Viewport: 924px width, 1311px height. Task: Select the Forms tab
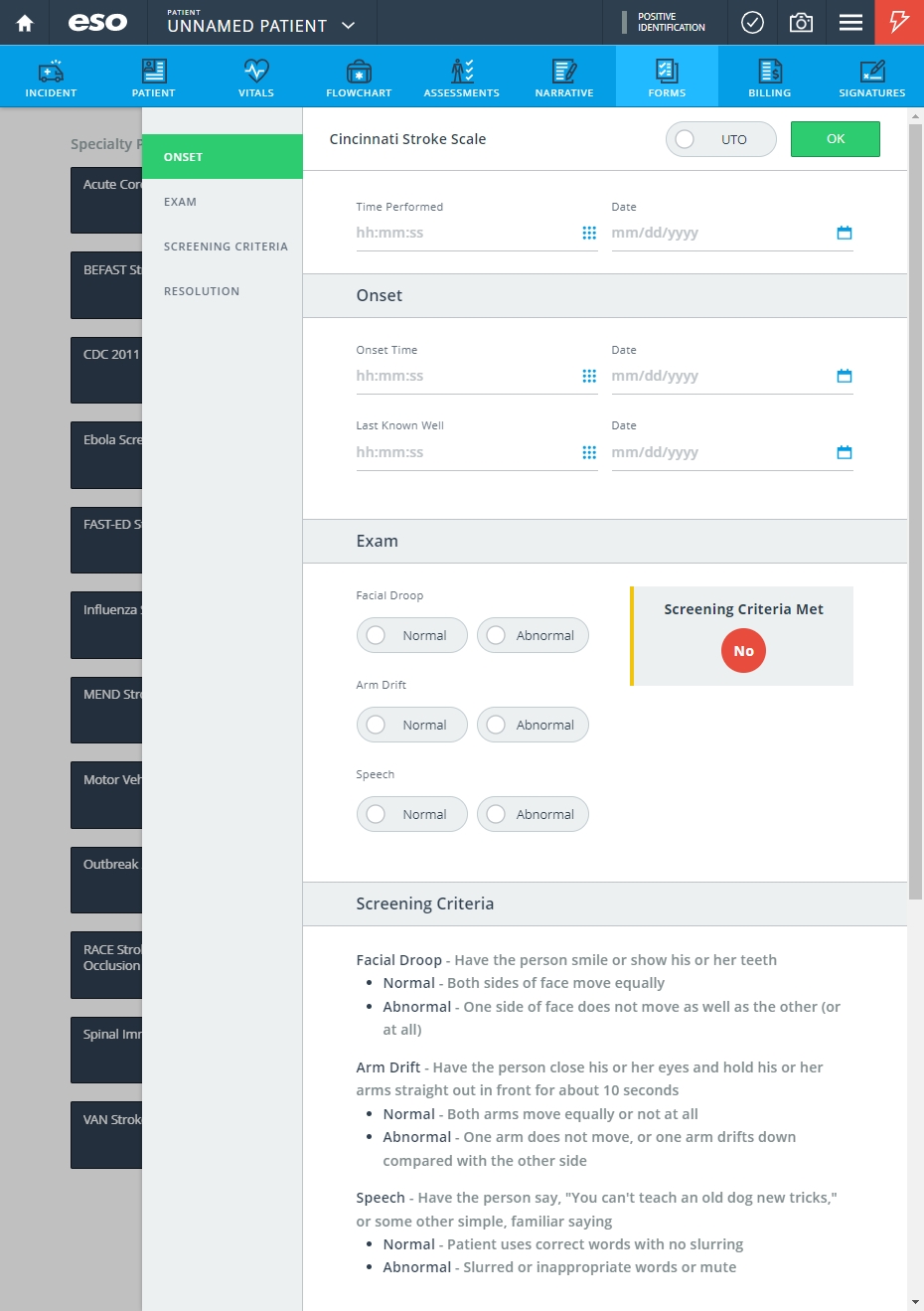667,77
